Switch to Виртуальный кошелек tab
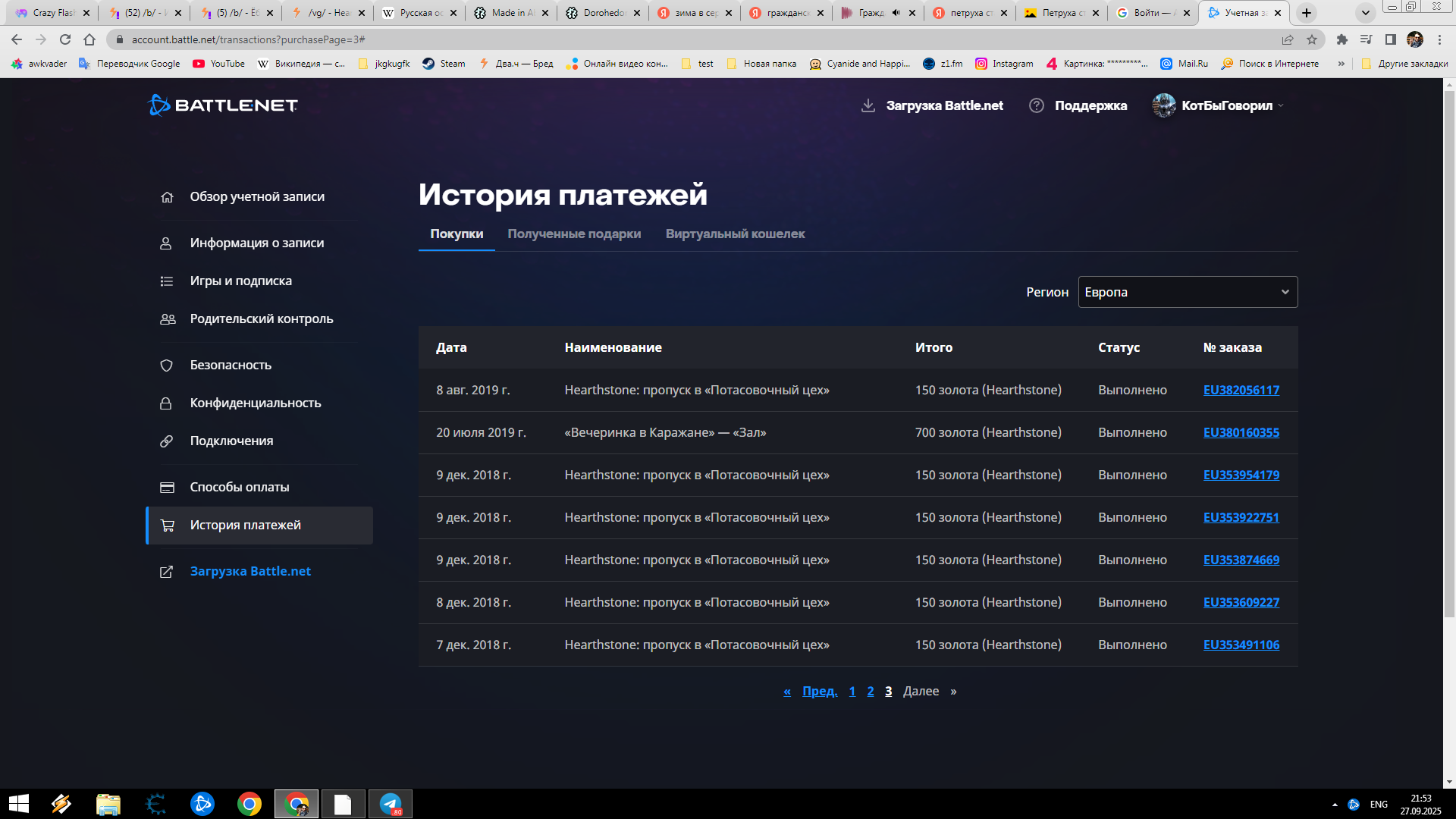1456x819 pixels. pyautogui.click(x=735, y=234)
